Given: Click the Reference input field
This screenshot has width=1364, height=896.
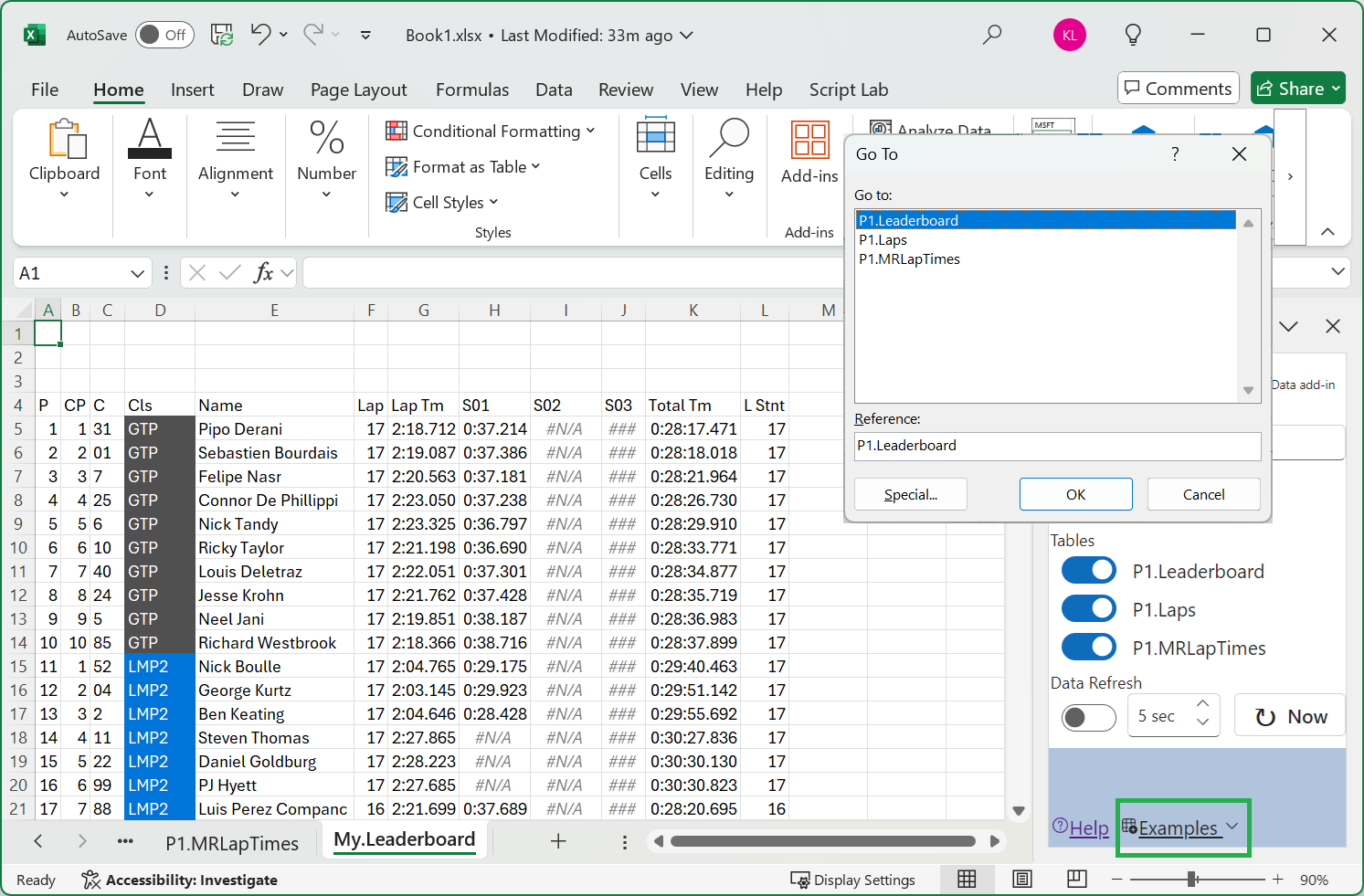Looking at the screenshot, I should coord(1057,446).
